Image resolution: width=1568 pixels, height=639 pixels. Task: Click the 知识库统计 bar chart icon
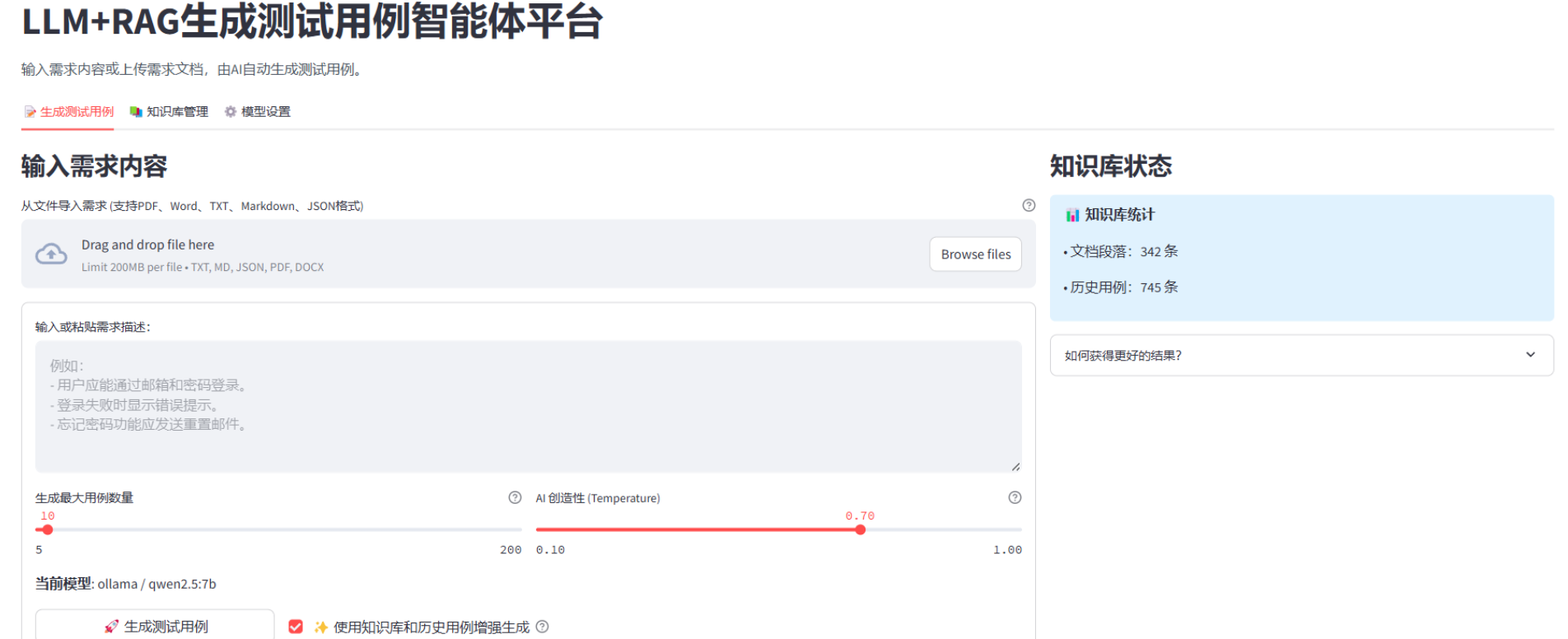pyautogui.click(x=1072, y=215)
